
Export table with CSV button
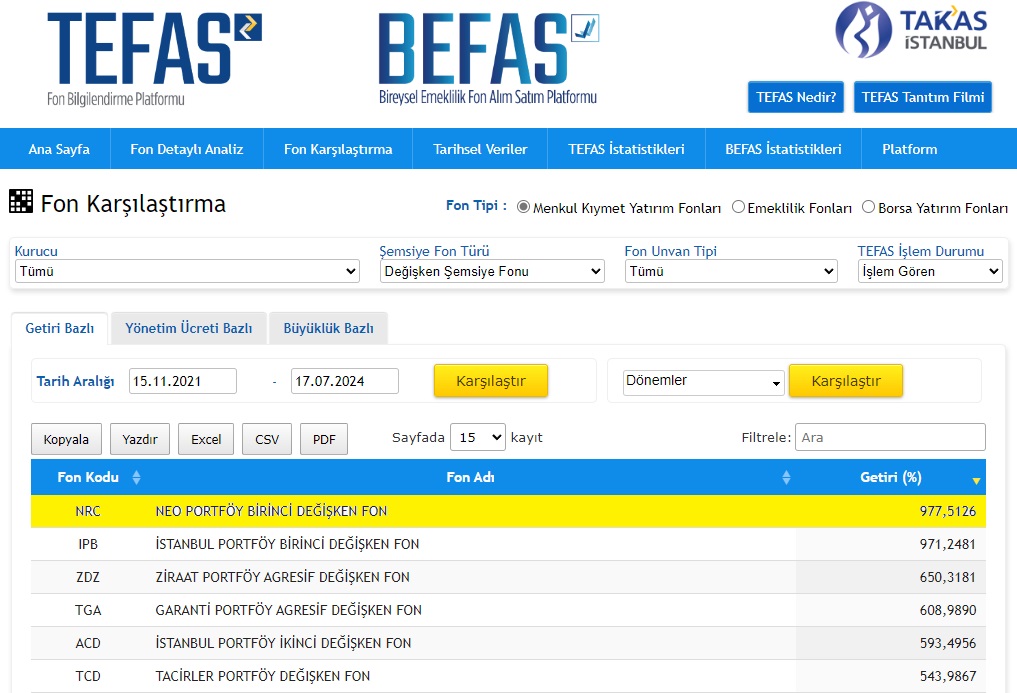coord(267,439)
